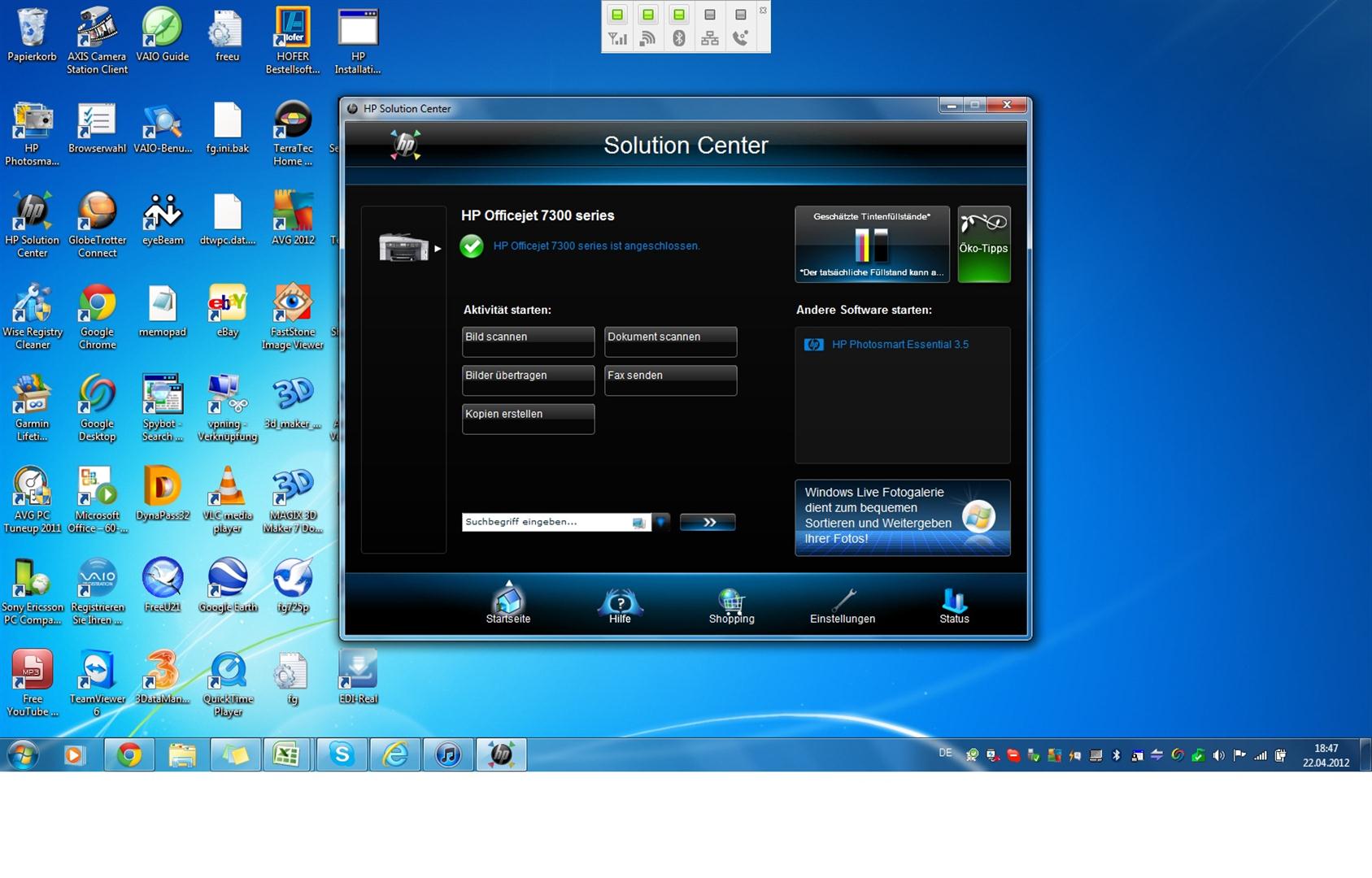Image resolution: width=1372 pixels, height=878 pixels.
Task: Enable the wired network toggle
Action: [709, 15]
